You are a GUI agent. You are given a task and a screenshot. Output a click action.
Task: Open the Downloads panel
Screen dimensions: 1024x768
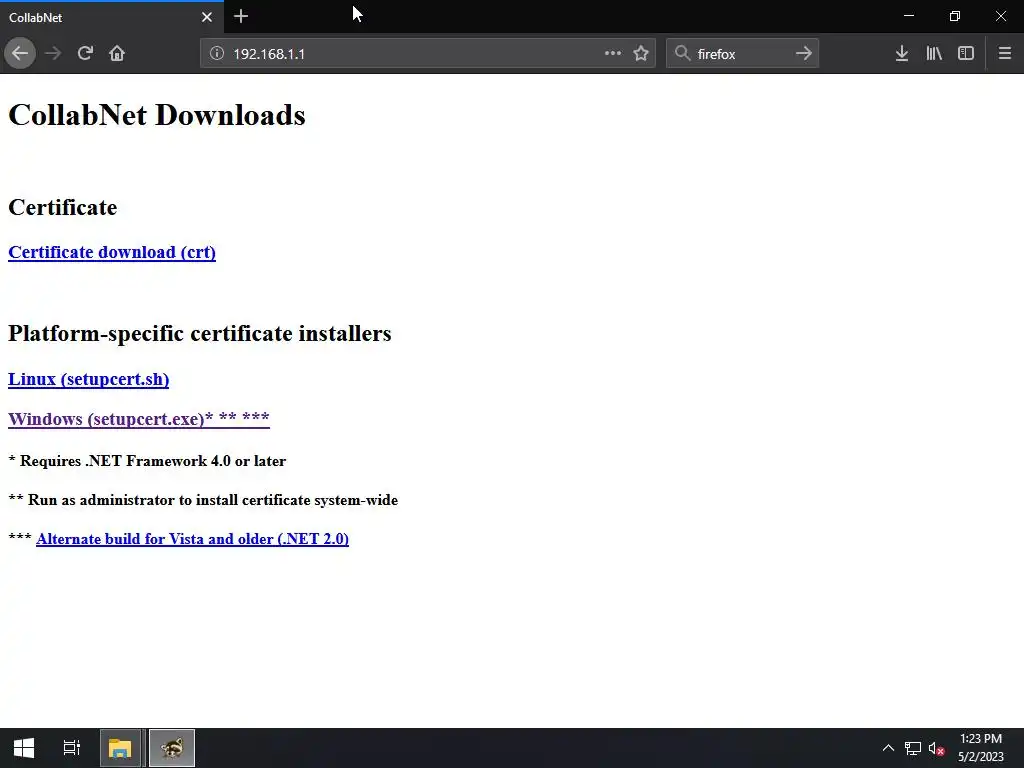point(902,54)
